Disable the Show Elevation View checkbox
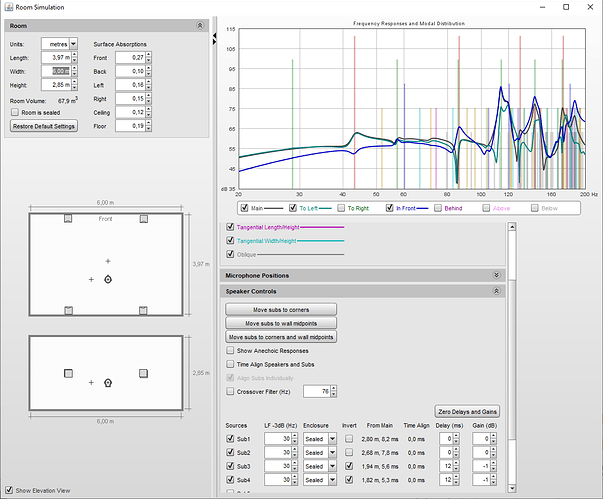 point(9,490)
